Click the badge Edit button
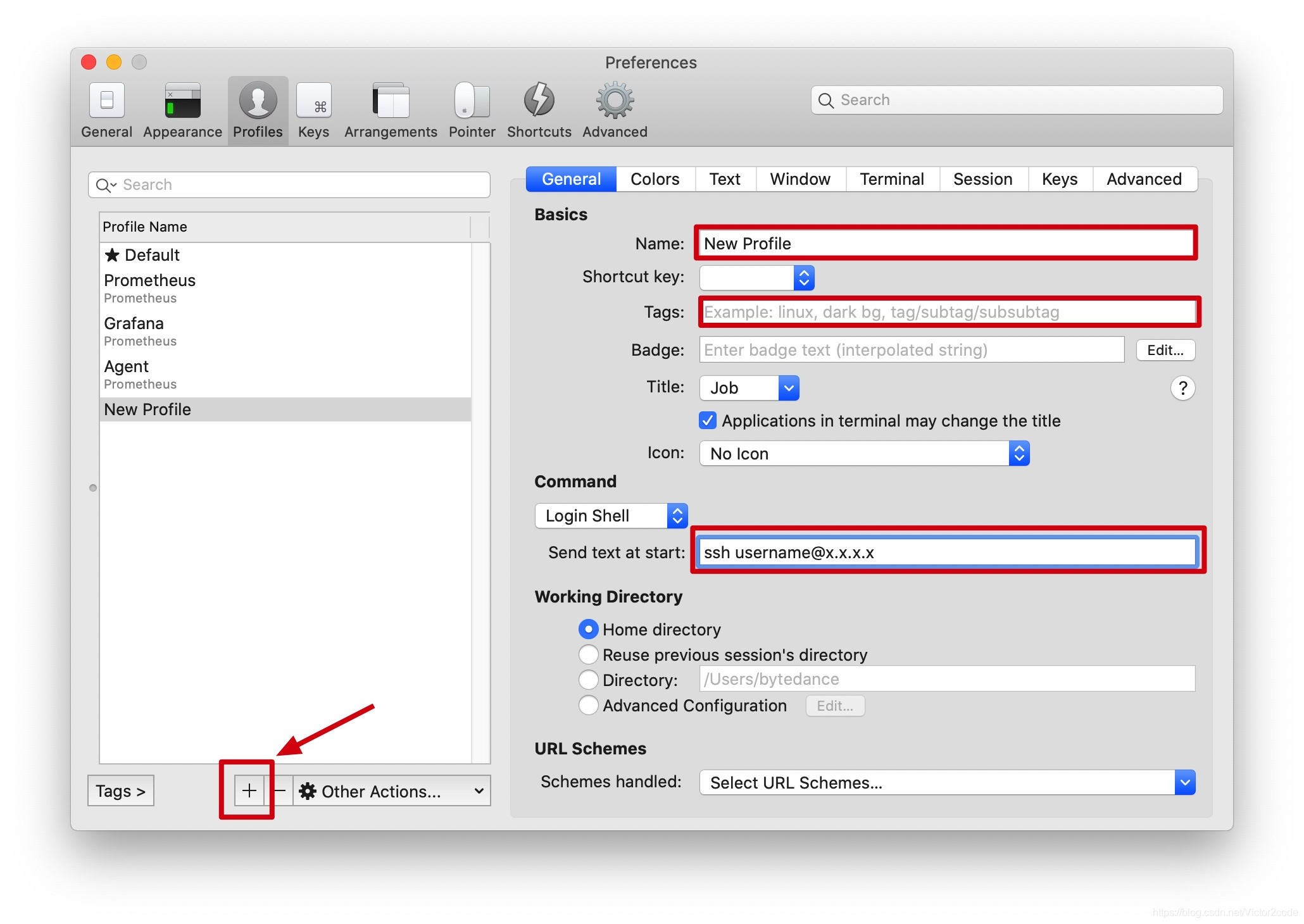Screen dimensions: 1304x924 tap(1165, 350)
